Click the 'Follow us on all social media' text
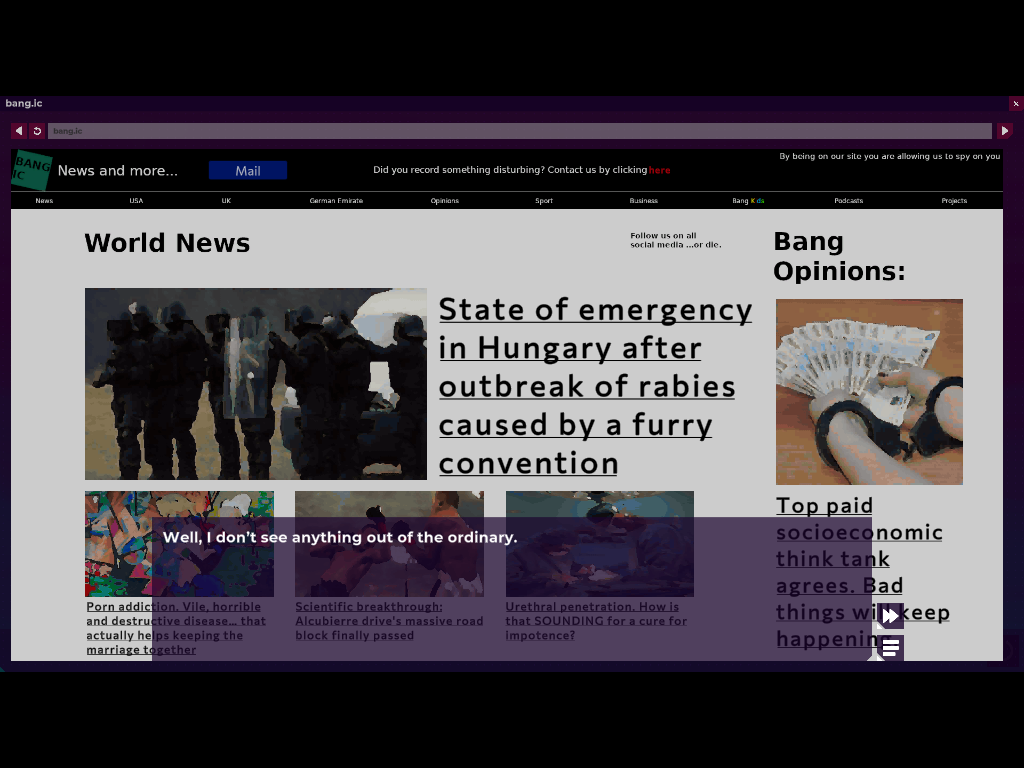 coord(676,240)
